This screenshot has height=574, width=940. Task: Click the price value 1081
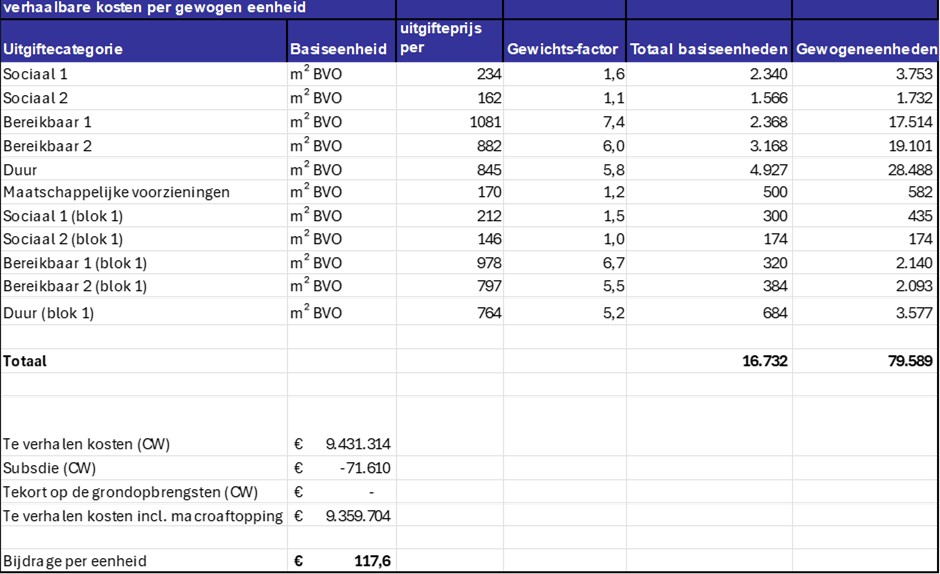[x=486, y=122]
